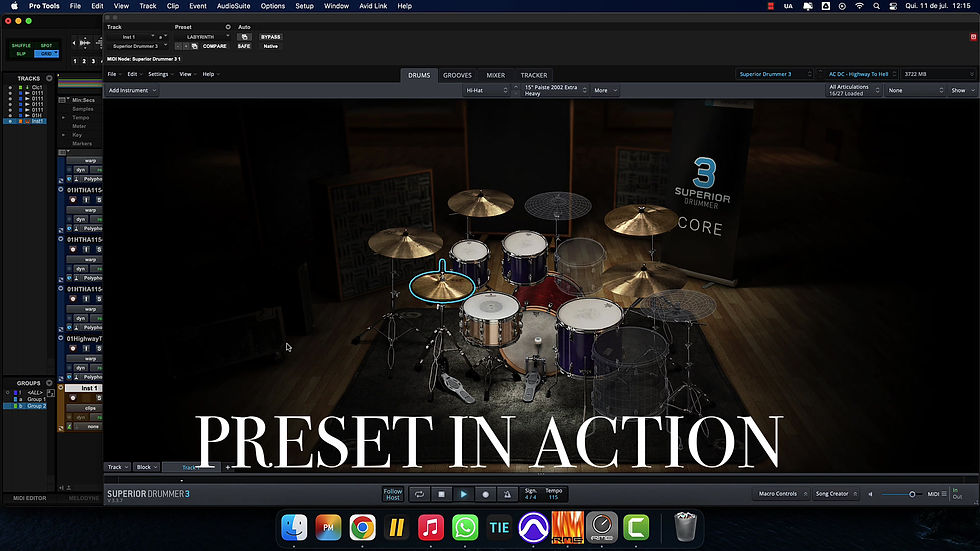980x551 pixels.
Task: Toggle the SAFE automation button
Action: tap(244, 46)
